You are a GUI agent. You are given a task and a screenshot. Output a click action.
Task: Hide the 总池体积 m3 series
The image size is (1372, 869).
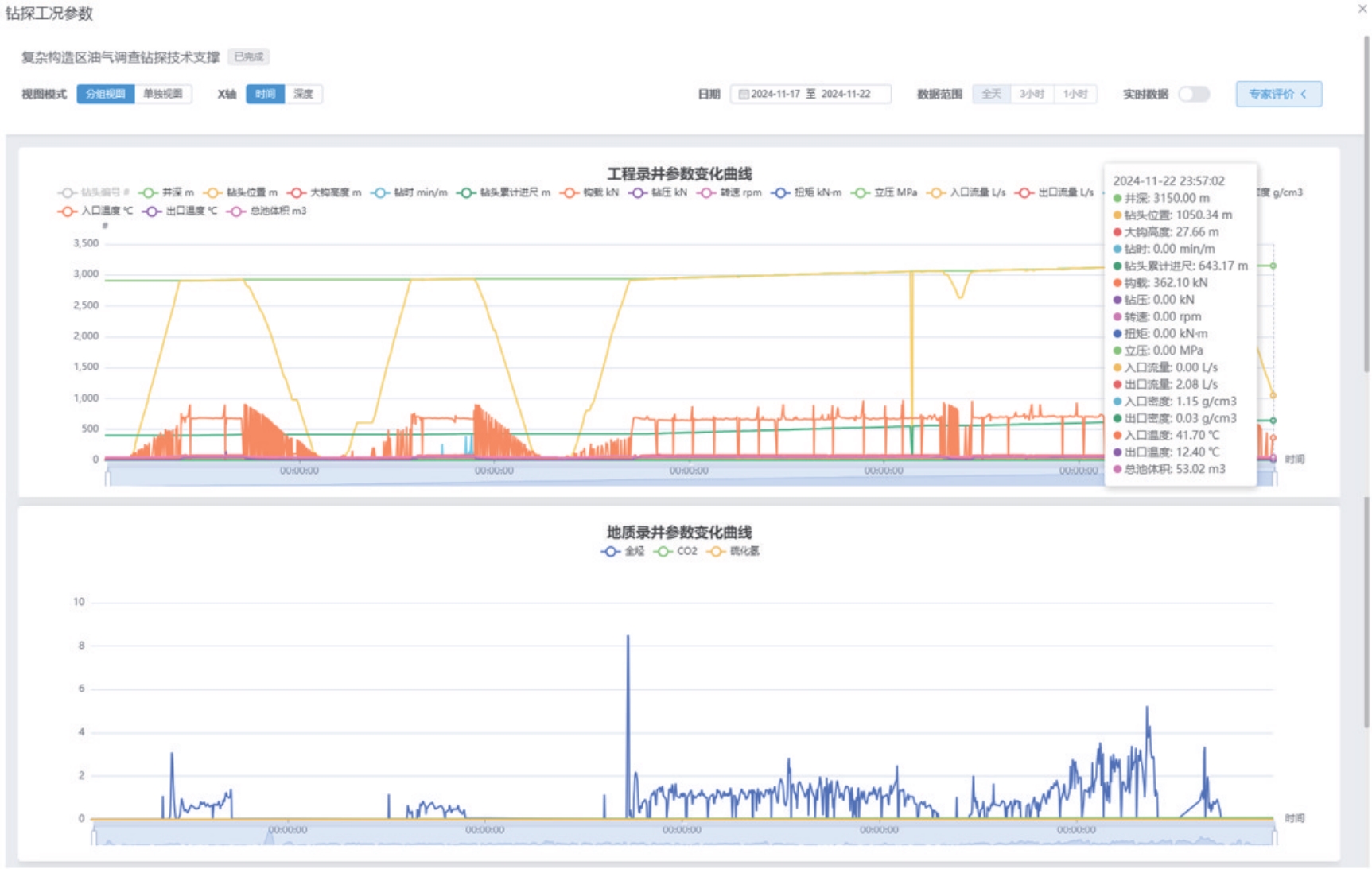pos(266,211)
